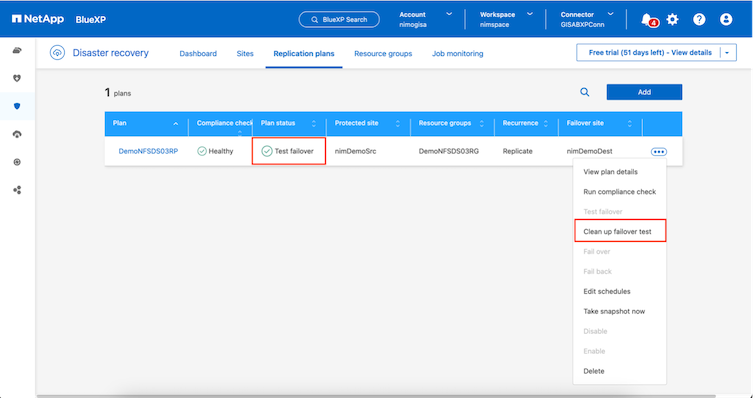This screenshot has height=400, width=755.
Task: Switch to the Dashboard tab
Action: click(x=198, y=53)
